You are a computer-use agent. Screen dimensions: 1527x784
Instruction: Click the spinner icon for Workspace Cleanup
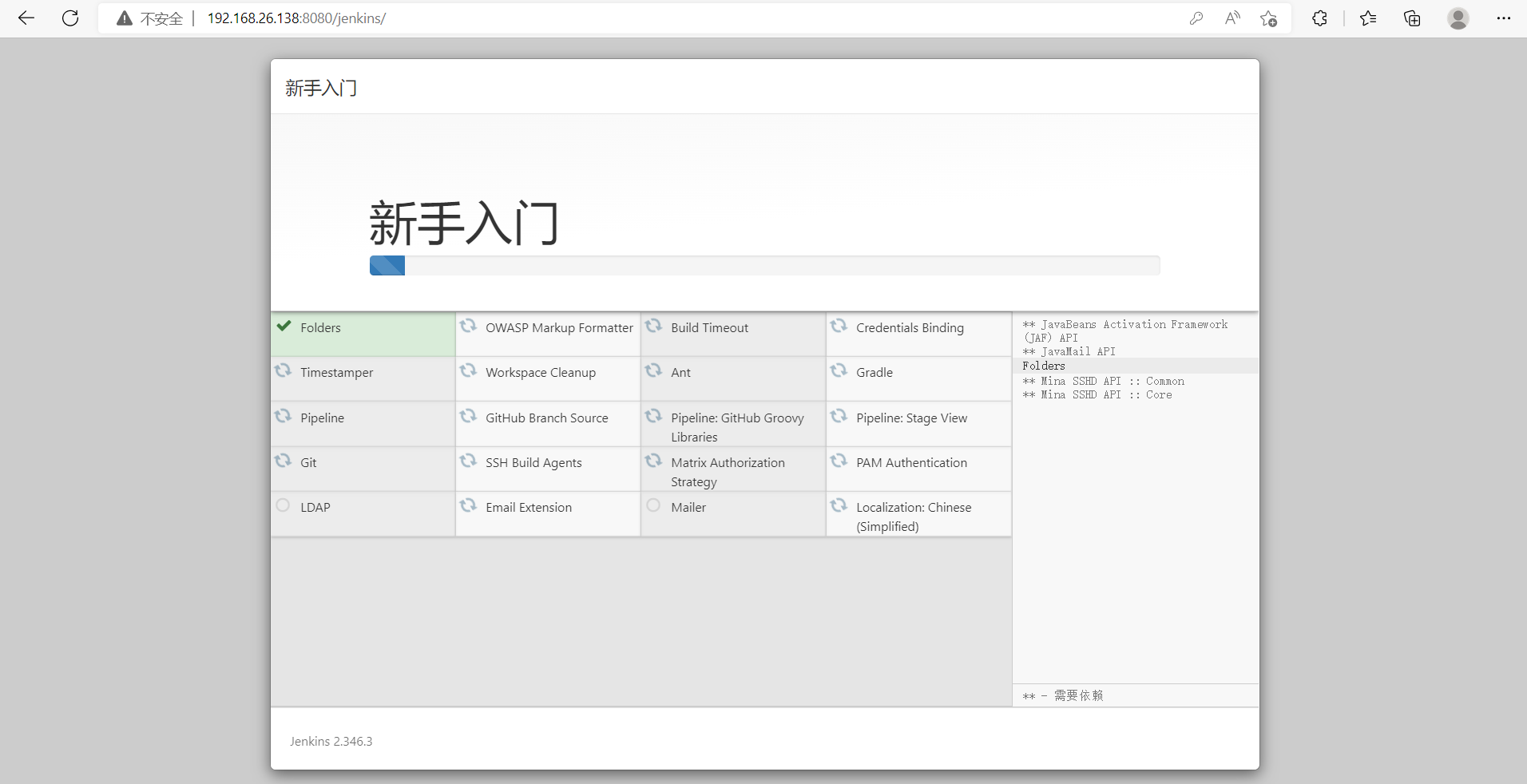pos(468,370)
